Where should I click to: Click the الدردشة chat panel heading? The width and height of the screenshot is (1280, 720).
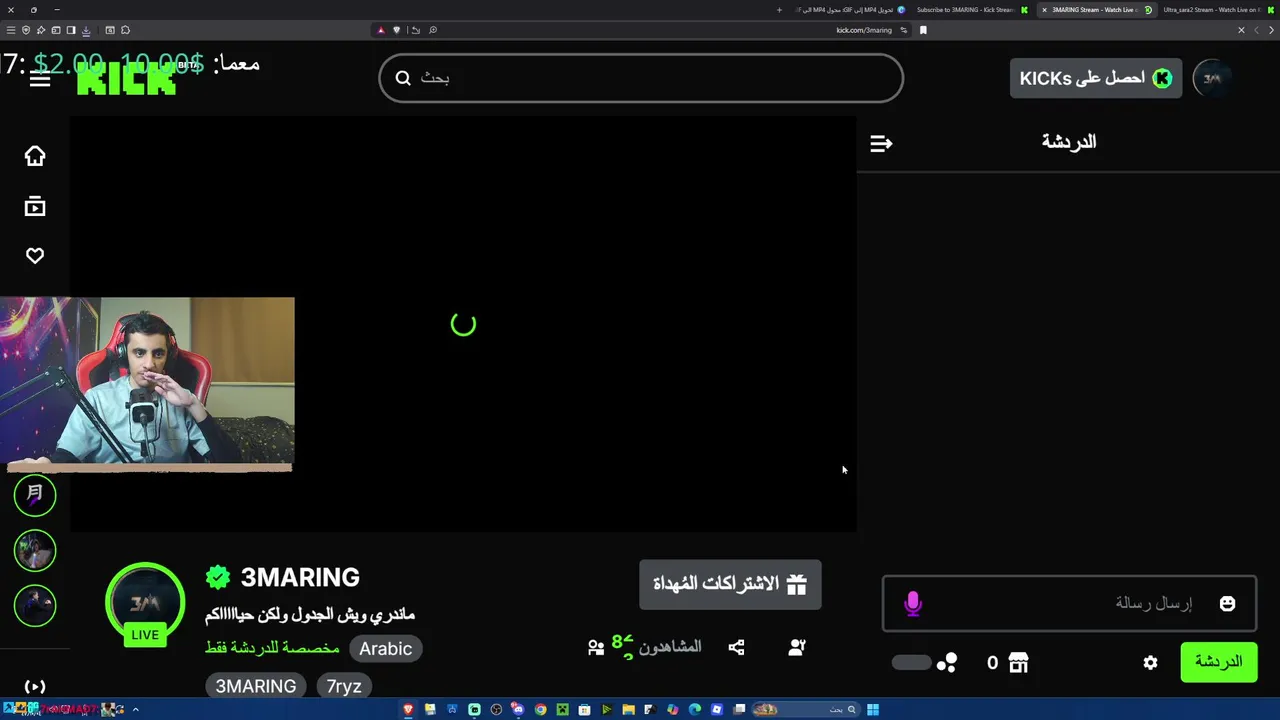[1069, 142]
